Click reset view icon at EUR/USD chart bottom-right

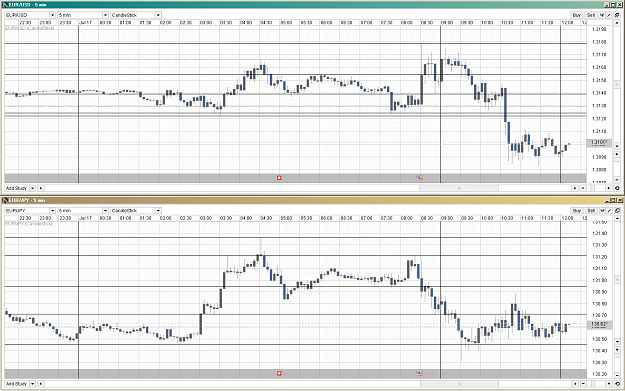(617, 188)
